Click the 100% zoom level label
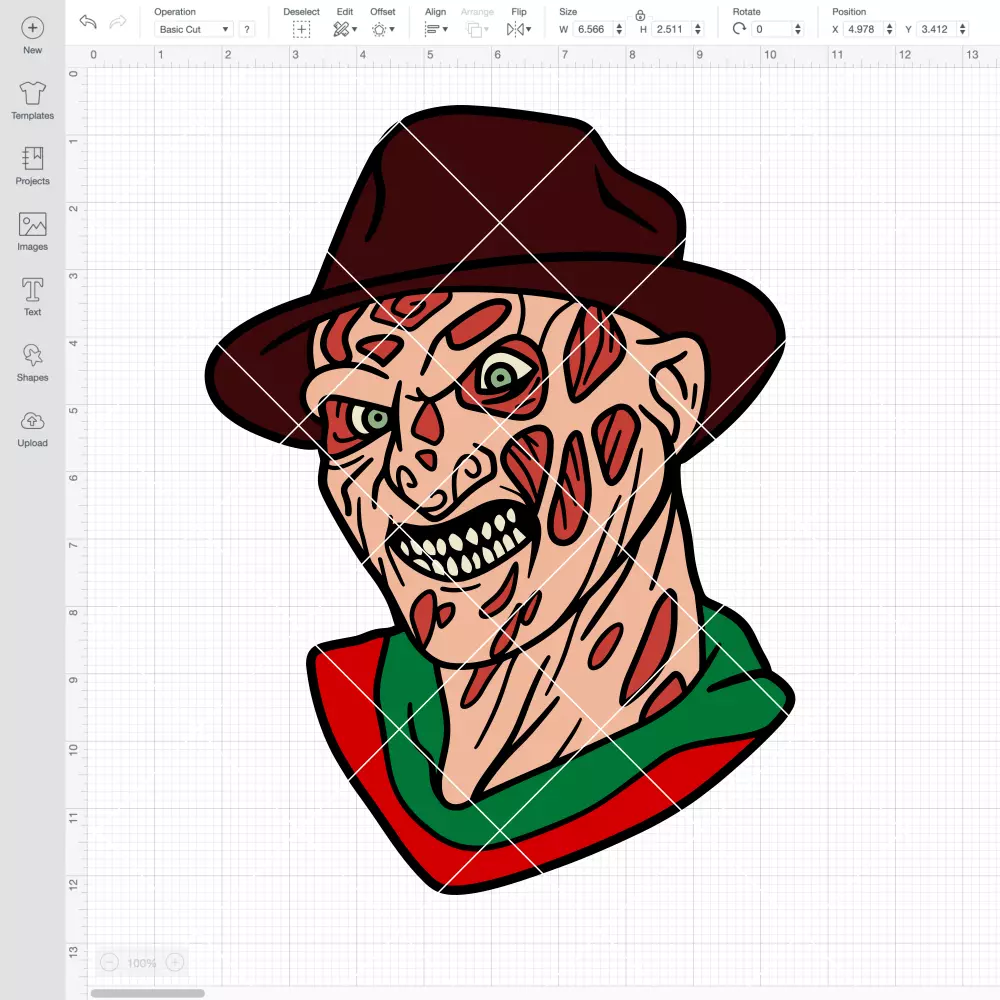 (142, 963)
